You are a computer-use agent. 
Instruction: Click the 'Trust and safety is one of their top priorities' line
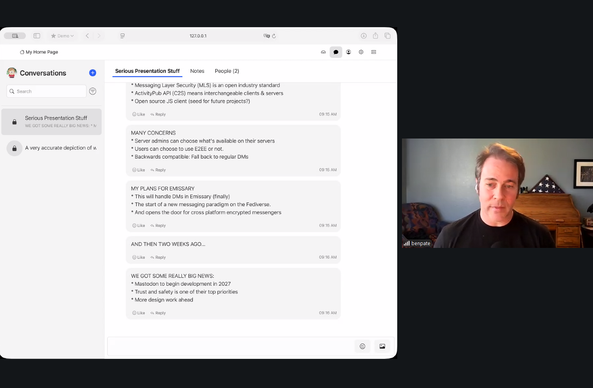tap(185, 292)
